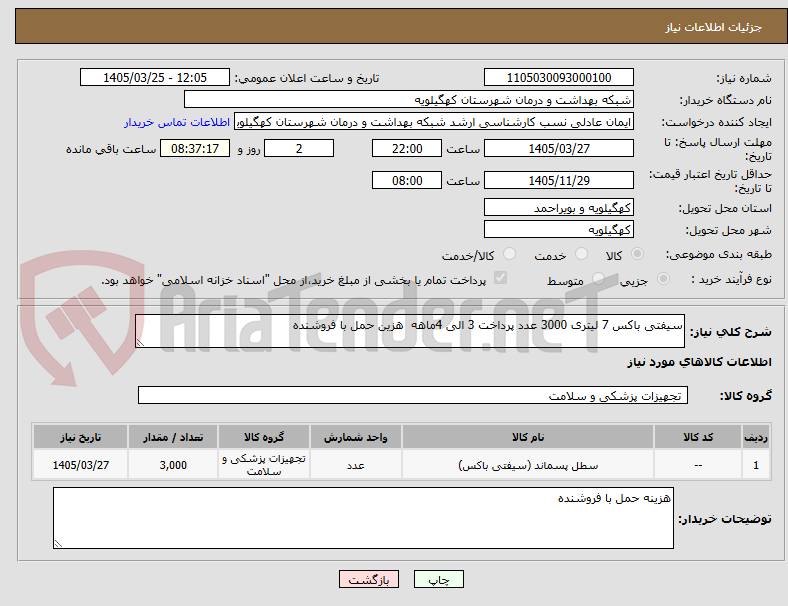Click the تعداد / مقدار column header
Image resolution: width=788 pixels, height=606 pixels.
173,437
